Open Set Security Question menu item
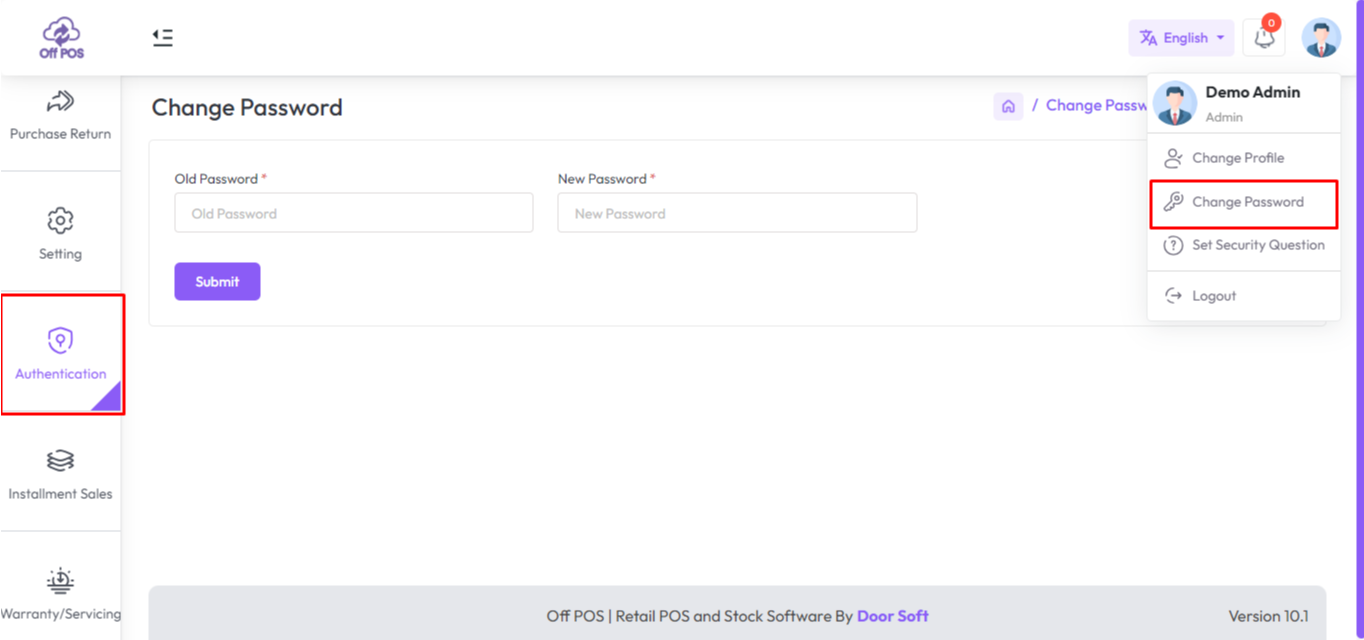 [x=1257, y=245]
